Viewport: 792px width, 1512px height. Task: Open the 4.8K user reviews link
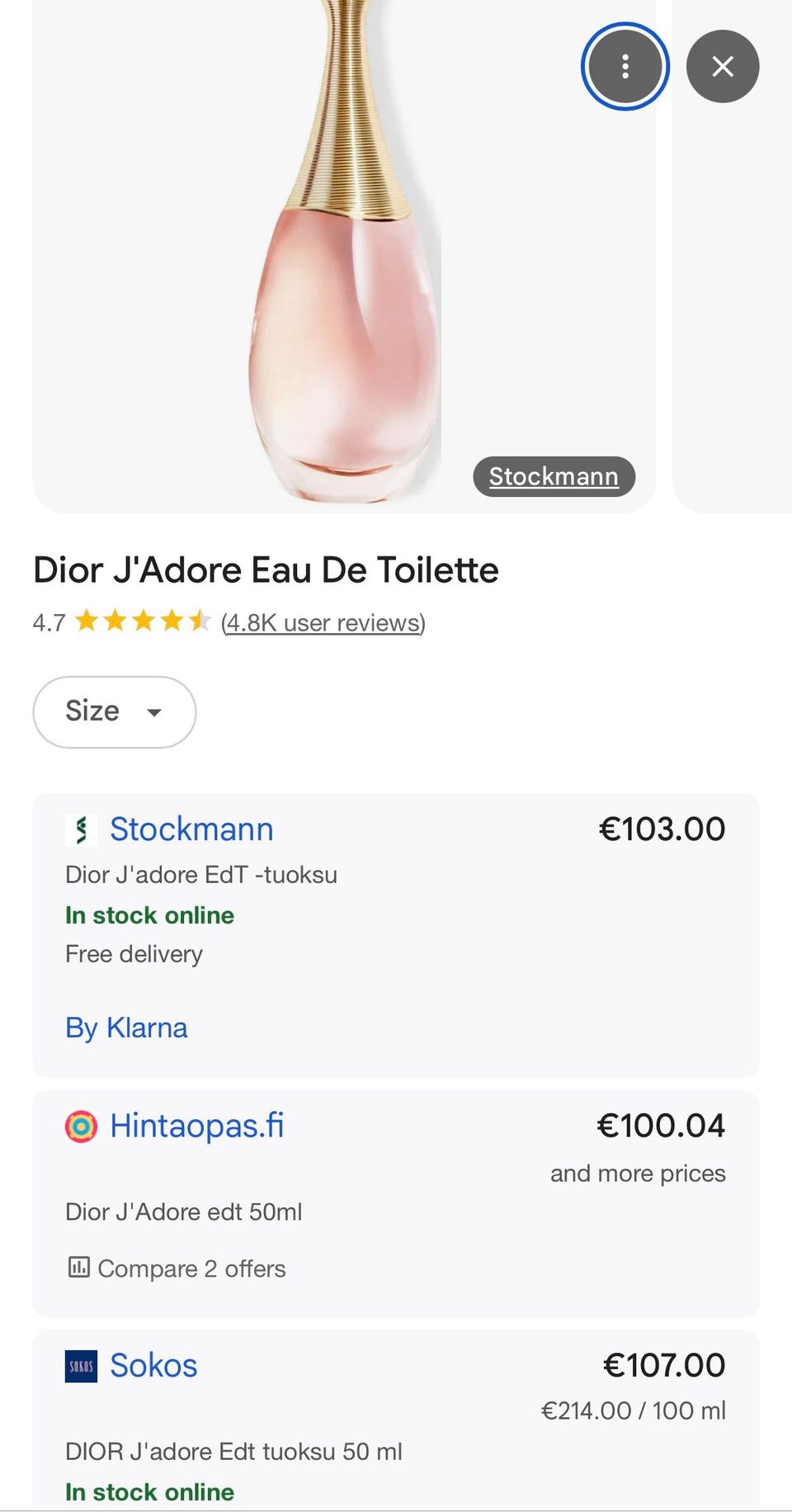point(323,622)
